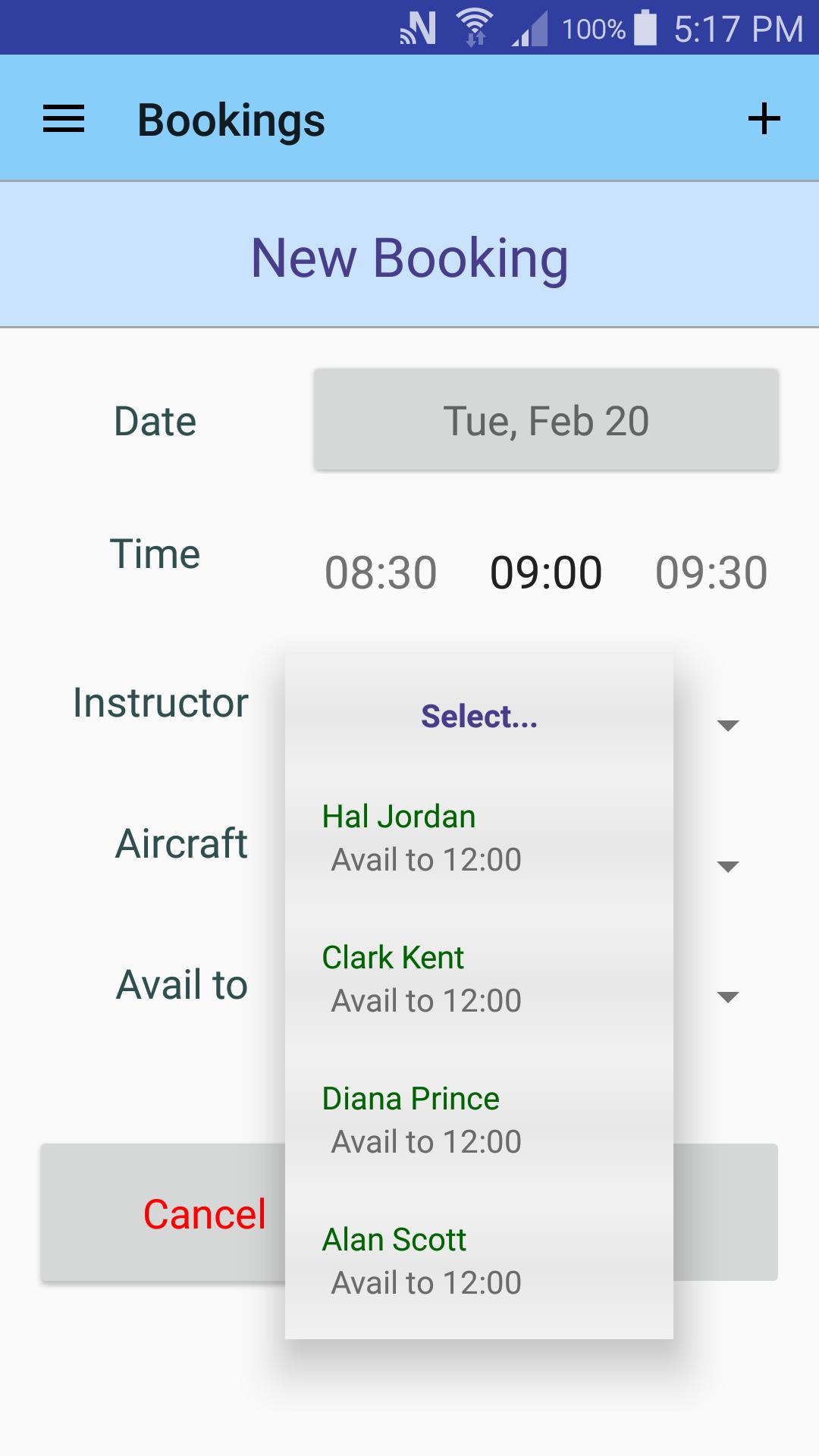Expand the Avail to dropdown arrow
819x1456 pixels.
(728, 997)
